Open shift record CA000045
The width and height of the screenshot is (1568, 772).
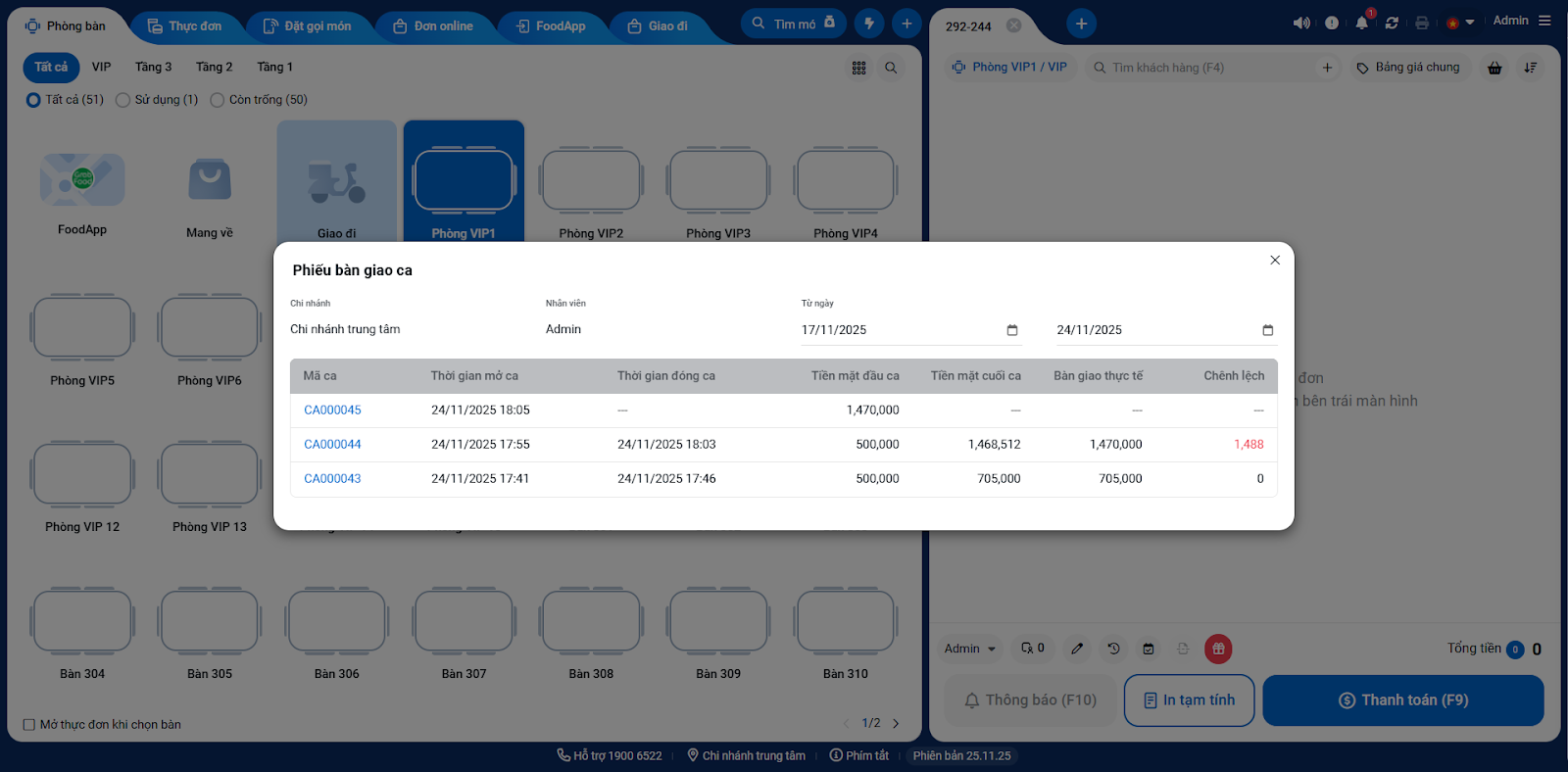tap(332, 410)
